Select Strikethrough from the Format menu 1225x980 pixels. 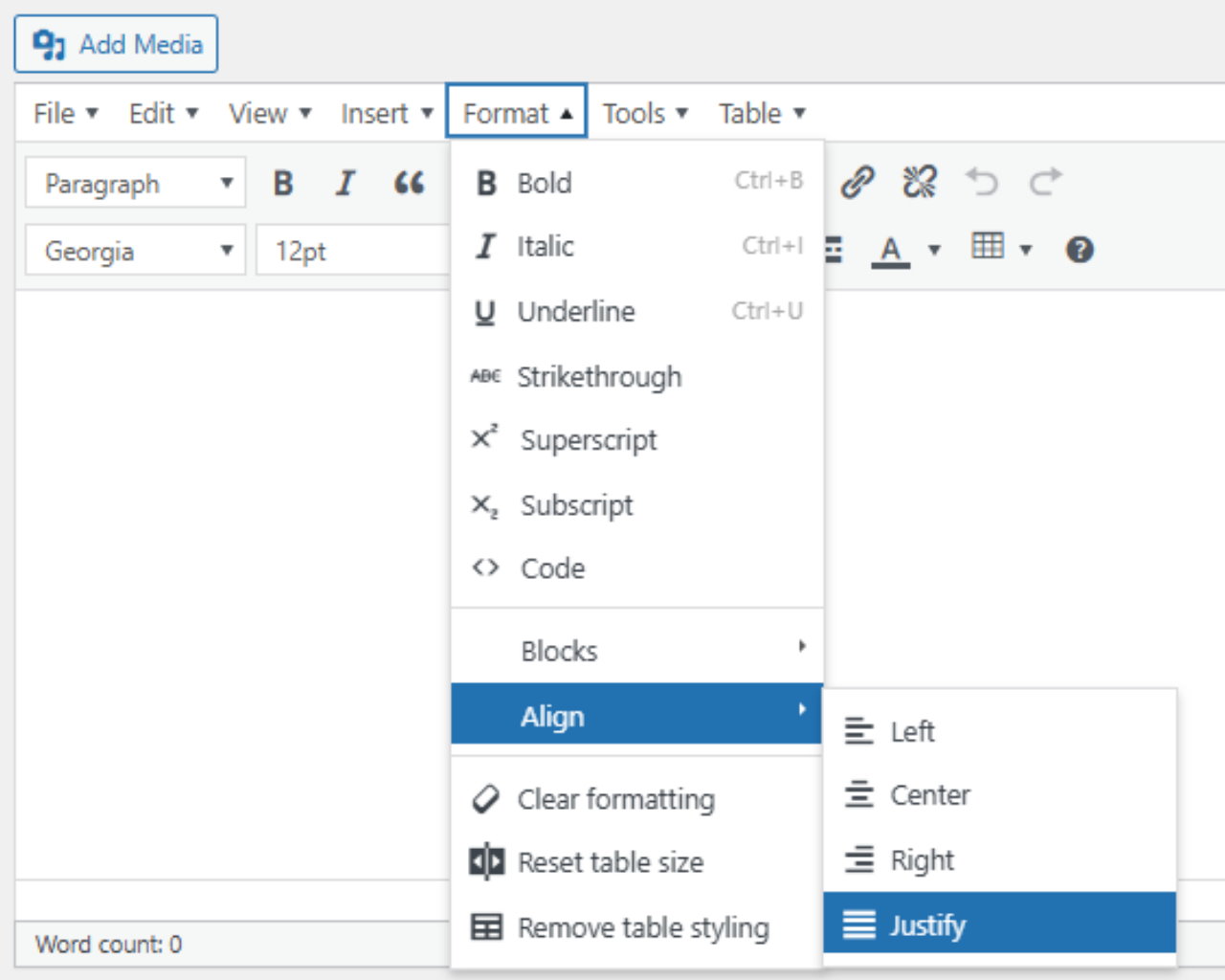(599, 376)
